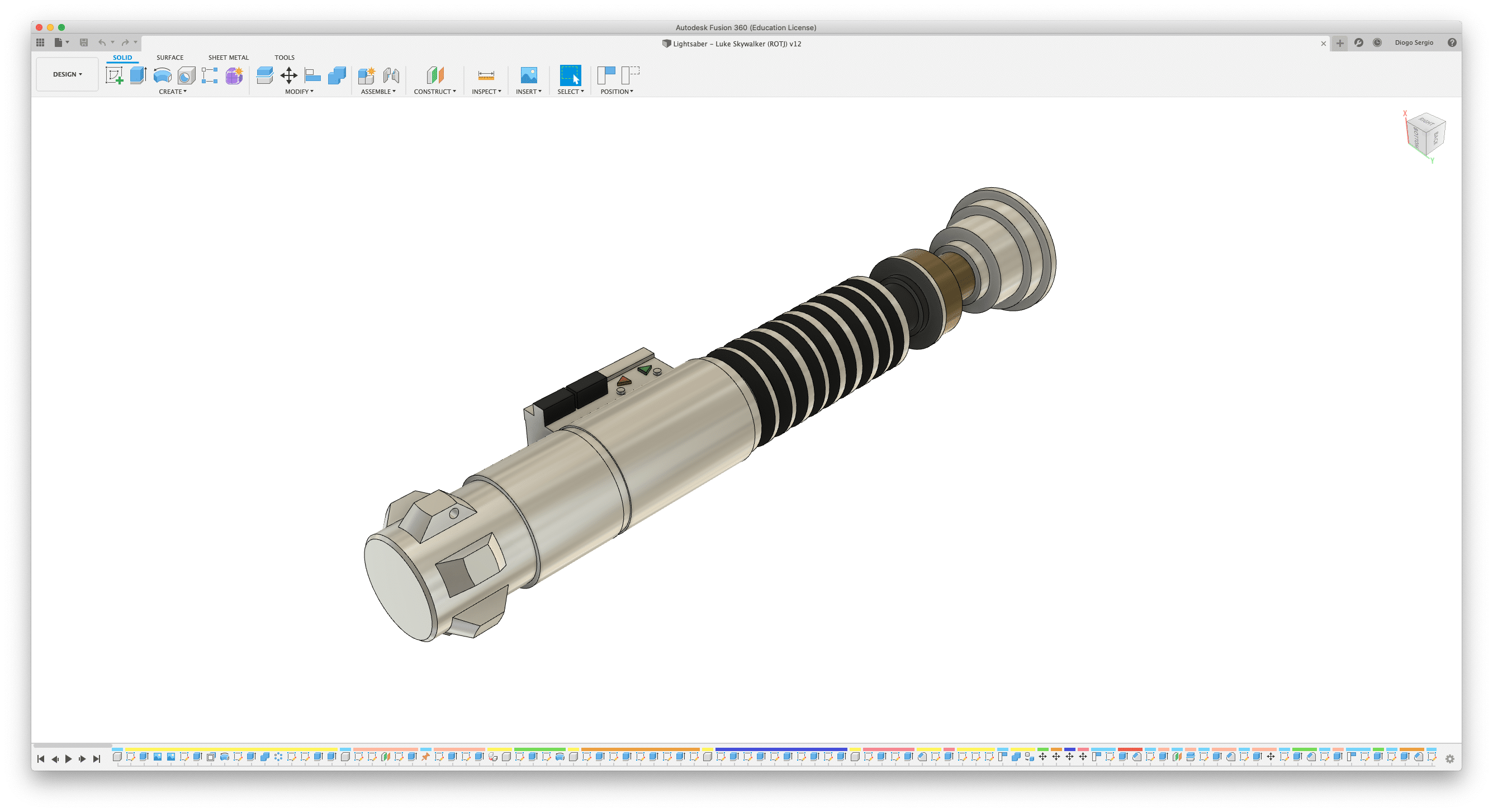Click the Redo arrow
The width and height of the screenshot is (1493, 812).
click(125, 42)
